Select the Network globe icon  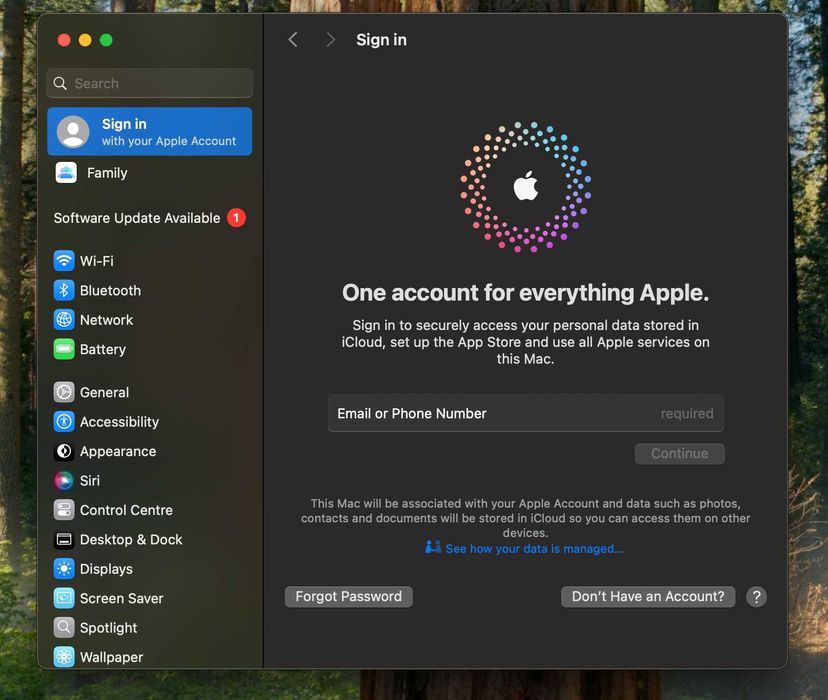tap(64, 320)
